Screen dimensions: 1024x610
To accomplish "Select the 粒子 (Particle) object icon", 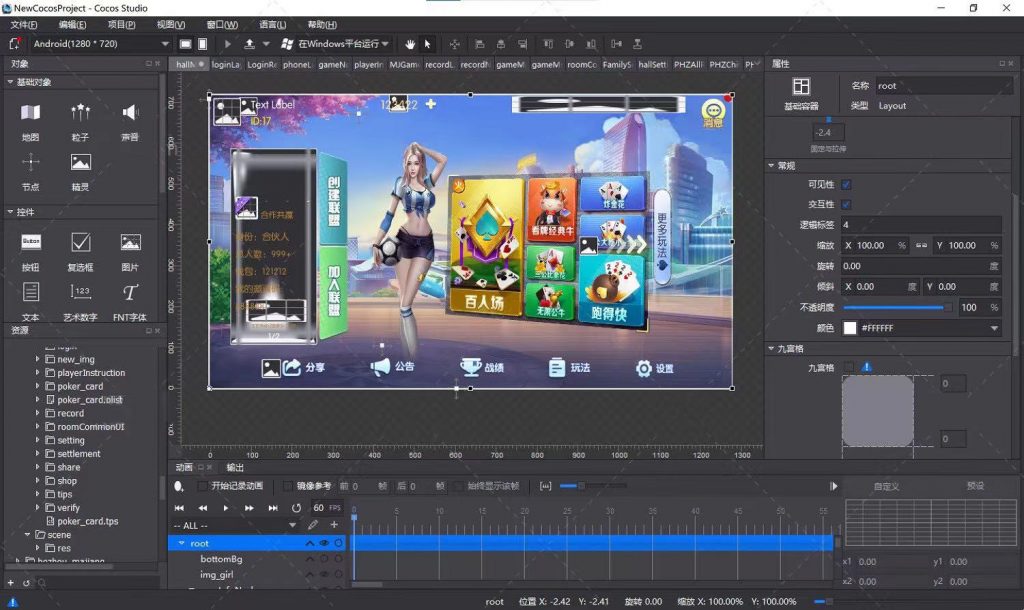I will point(80,113).
